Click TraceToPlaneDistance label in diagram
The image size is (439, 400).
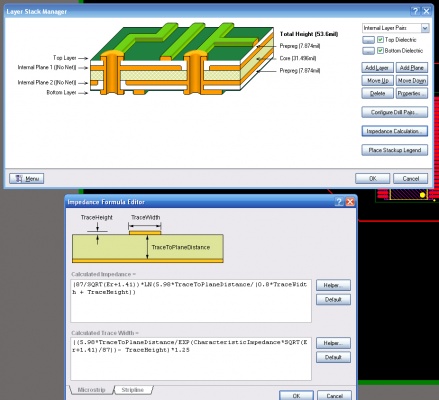tap(181, 247)
